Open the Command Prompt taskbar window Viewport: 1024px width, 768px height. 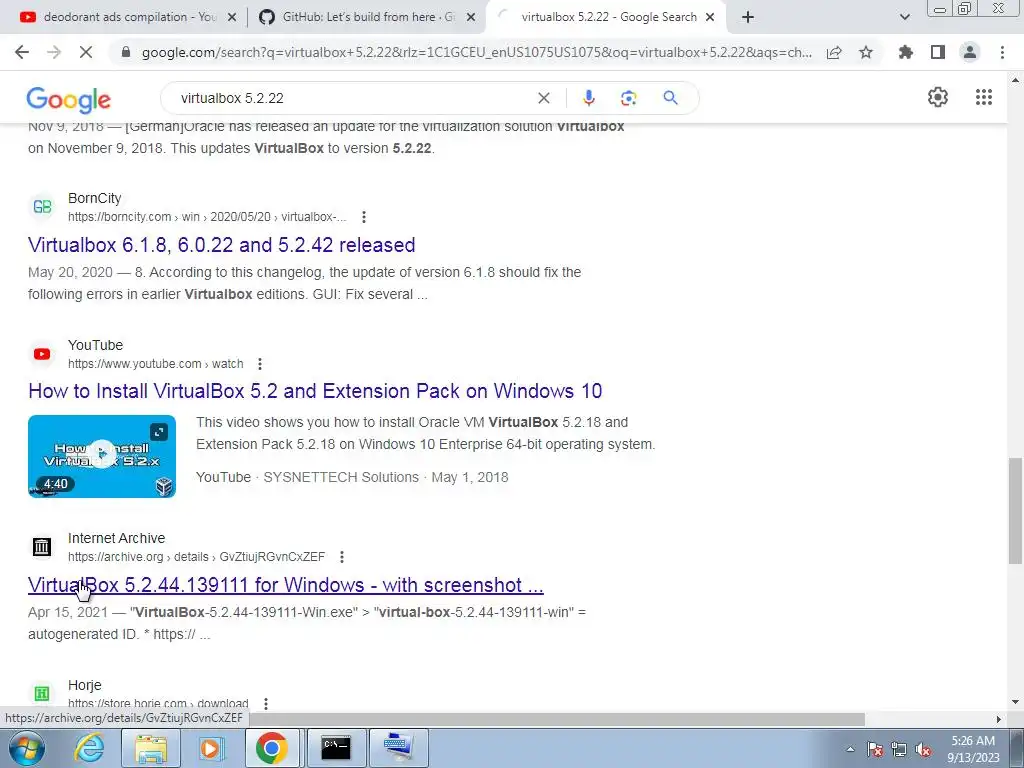coord(335,748)
